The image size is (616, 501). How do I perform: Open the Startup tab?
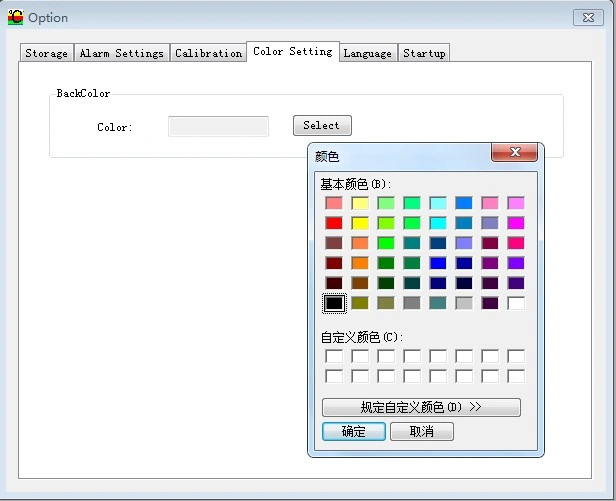(x=424, y=53)
